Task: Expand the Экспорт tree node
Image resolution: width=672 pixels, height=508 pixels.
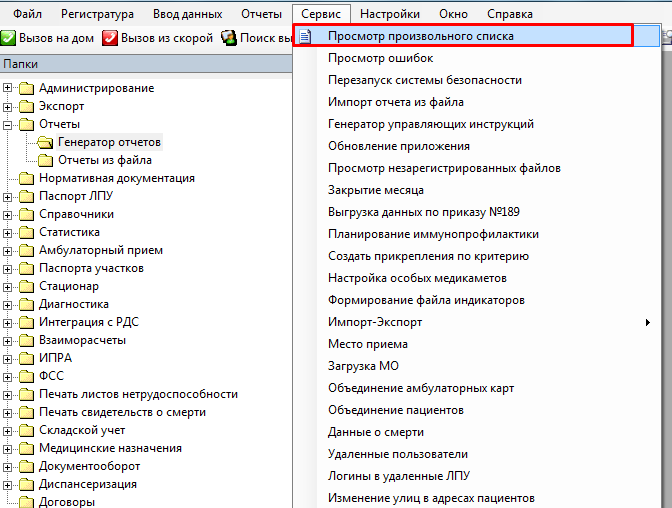Action: 7,107
